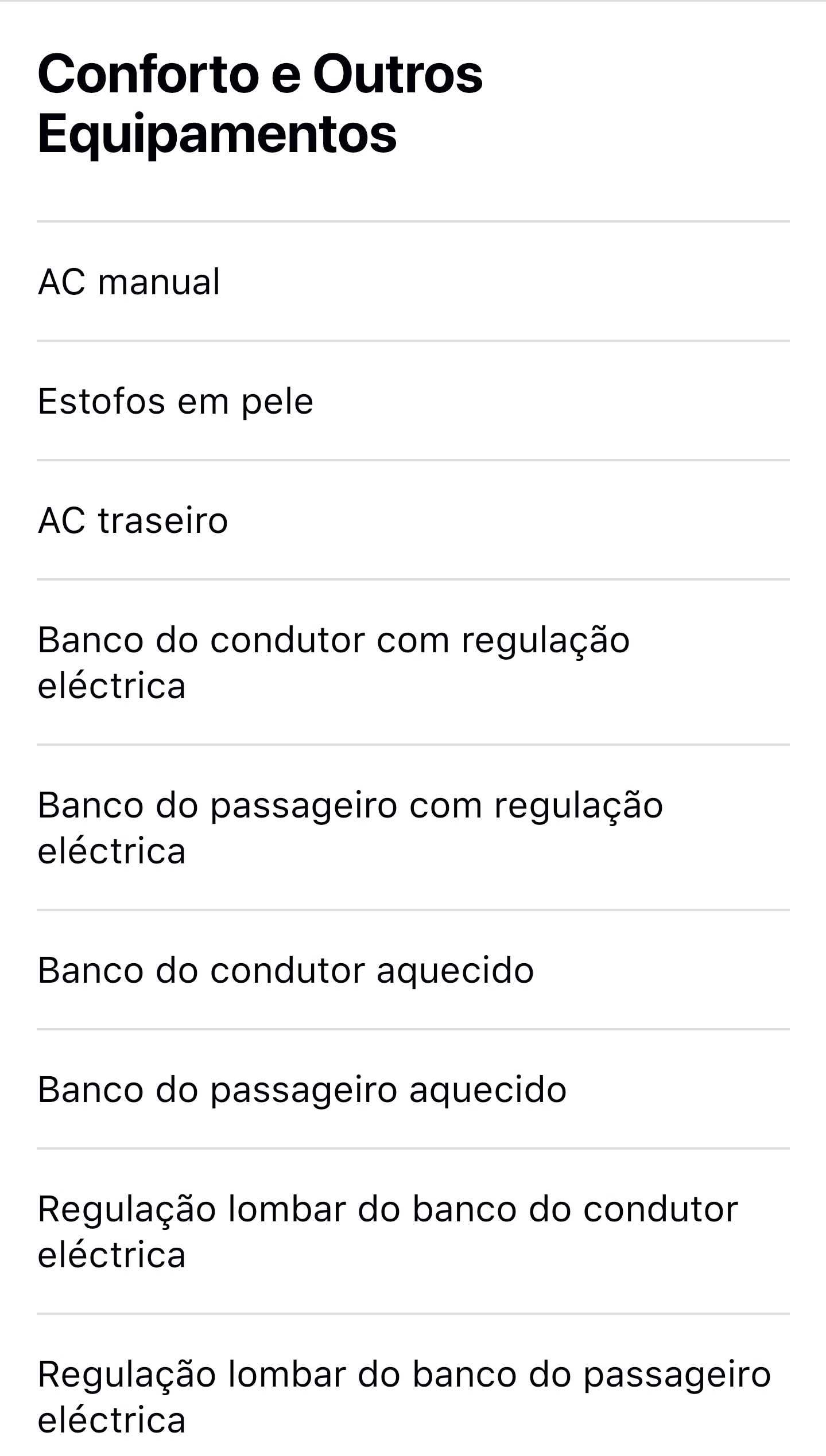Tap the Estofos em pele entry

tap(413, 401)
